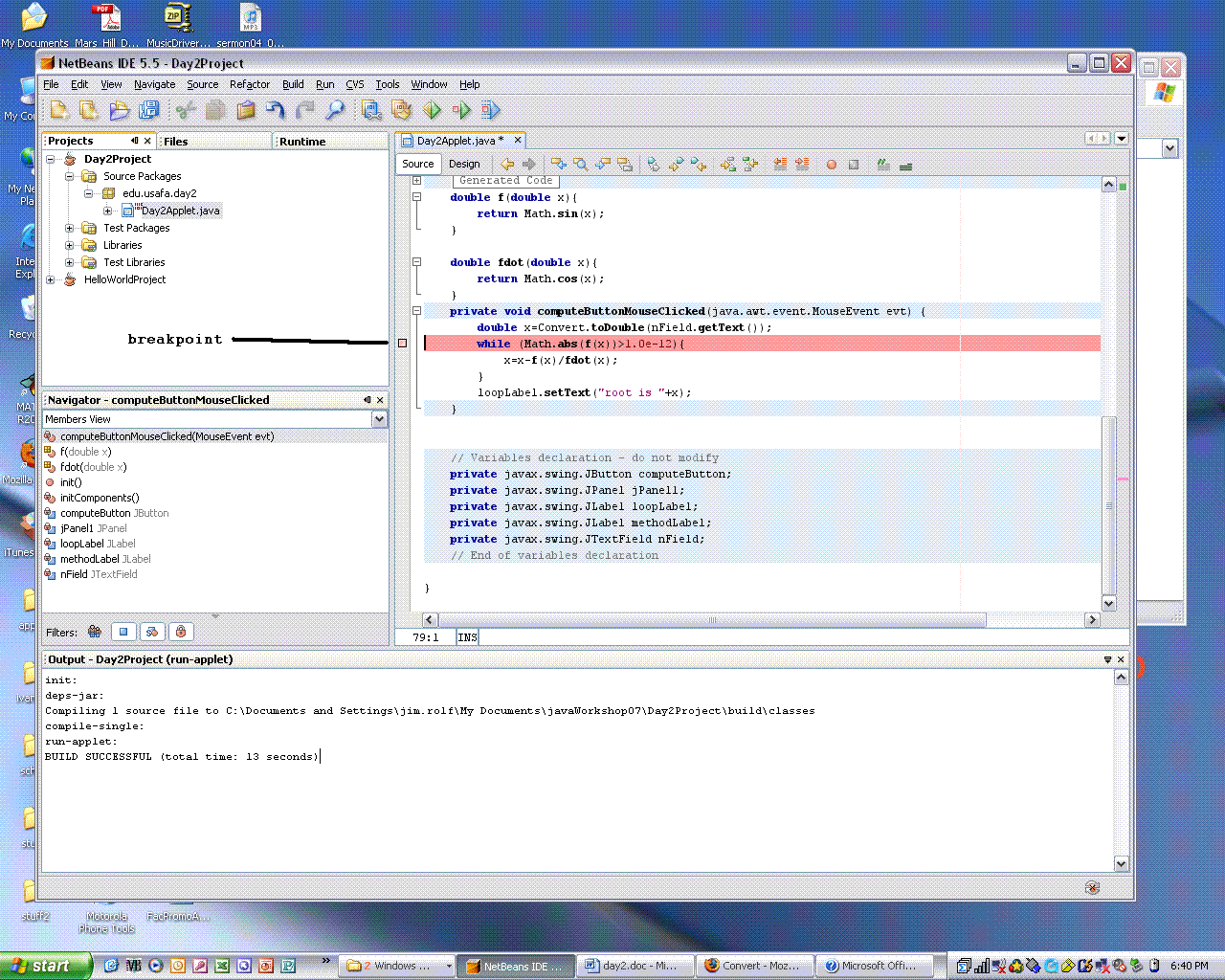Select nField JTextField in Navigator
Image resolution: width=1225 pixels, height=980 pixels.
tap(99, 574)
